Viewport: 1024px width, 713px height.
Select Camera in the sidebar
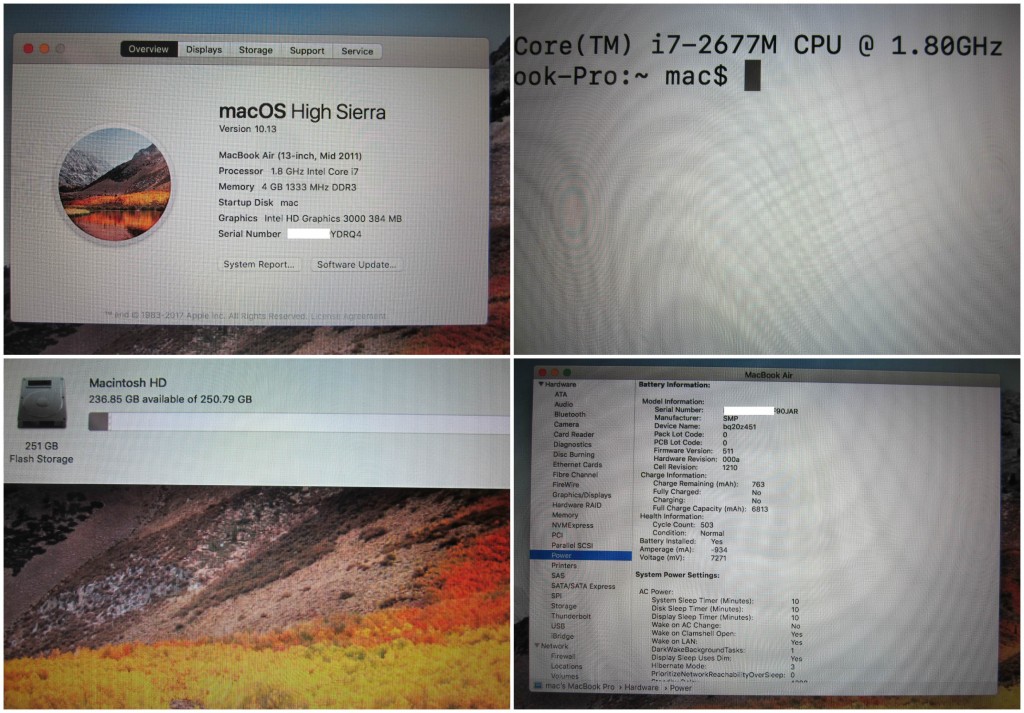[566, 424]
